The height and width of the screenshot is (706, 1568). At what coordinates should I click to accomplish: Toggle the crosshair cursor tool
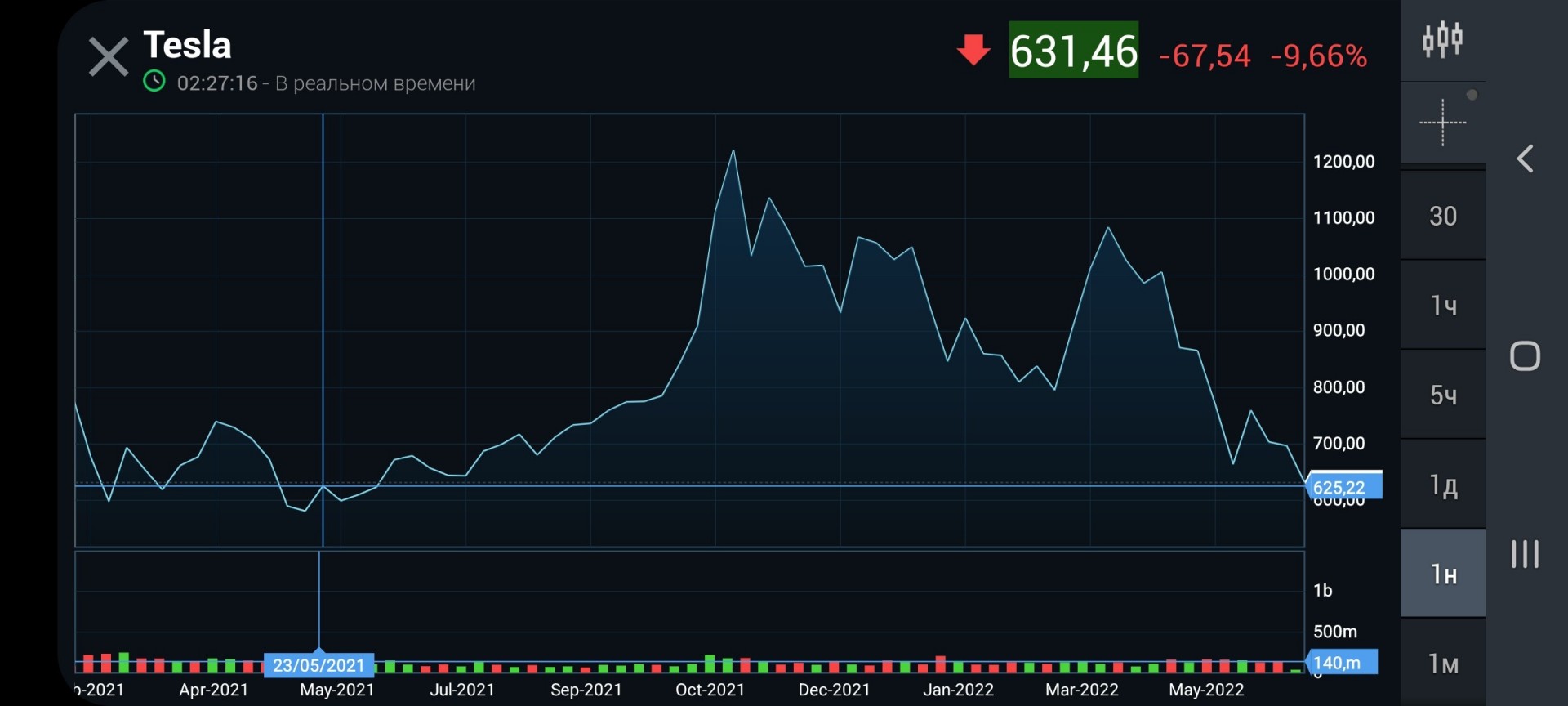1442,123
